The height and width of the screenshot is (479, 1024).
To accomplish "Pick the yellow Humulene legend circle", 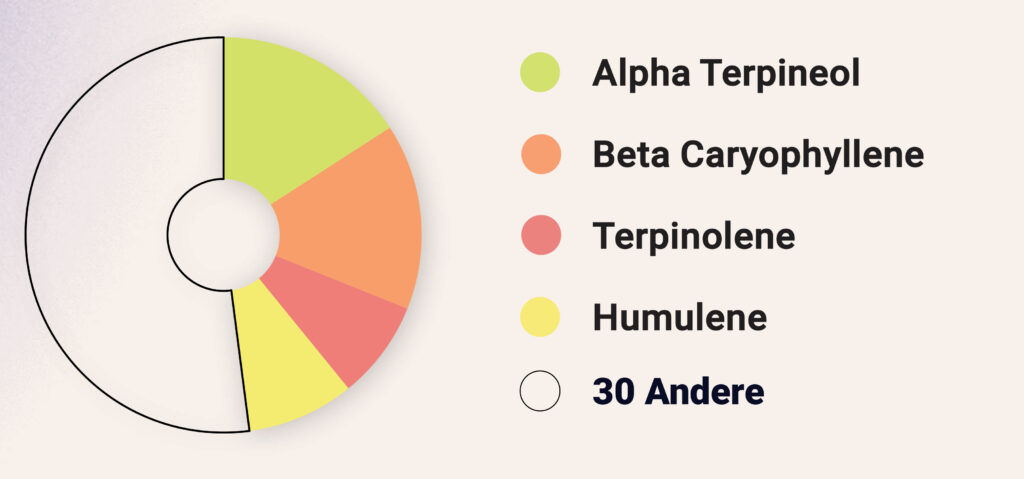I will click(540, 317).
